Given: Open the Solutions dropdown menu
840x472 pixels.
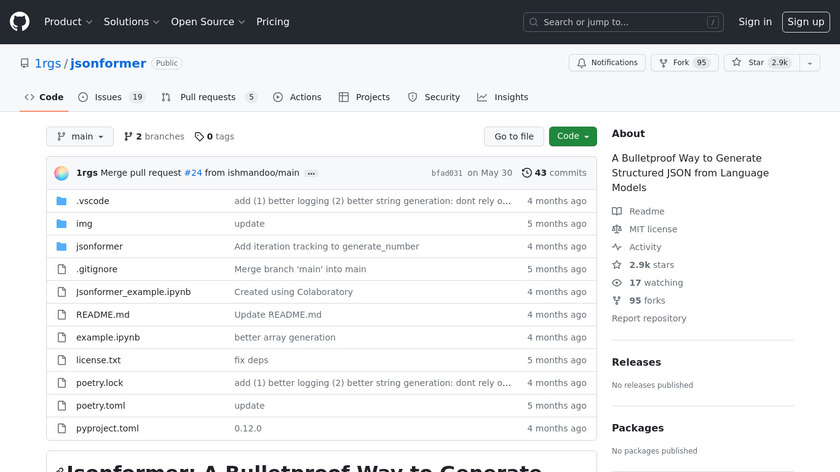Looking at the screenshot, I should [x=131, y=22].
